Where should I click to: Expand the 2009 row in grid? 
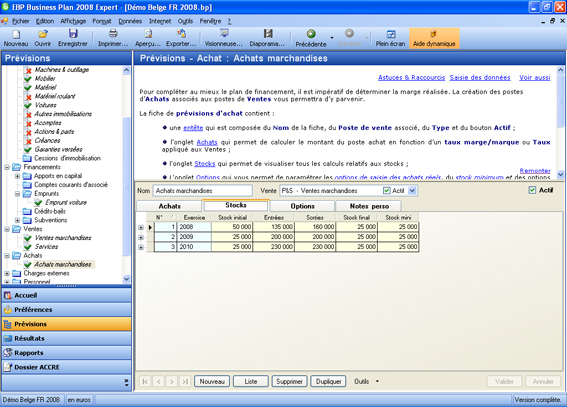click(141, 237)
